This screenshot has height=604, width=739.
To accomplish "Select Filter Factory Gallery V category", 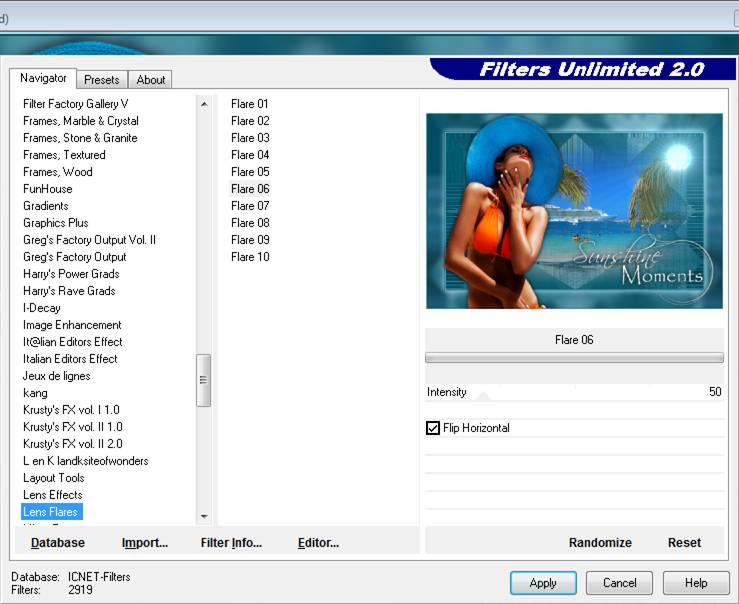I will click(76, 104).
